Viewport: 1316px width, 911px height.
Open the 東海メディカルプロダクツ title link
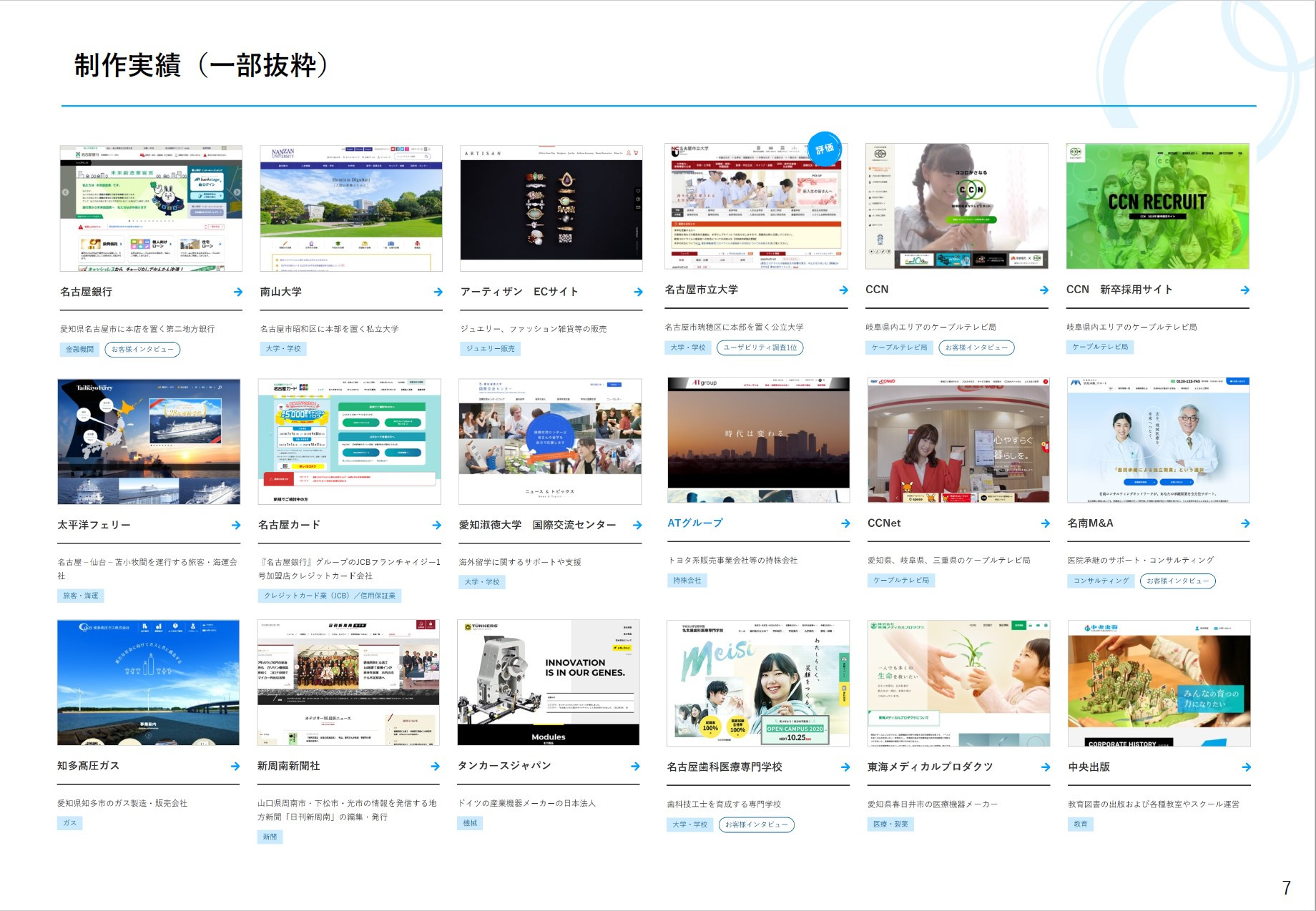930,767
